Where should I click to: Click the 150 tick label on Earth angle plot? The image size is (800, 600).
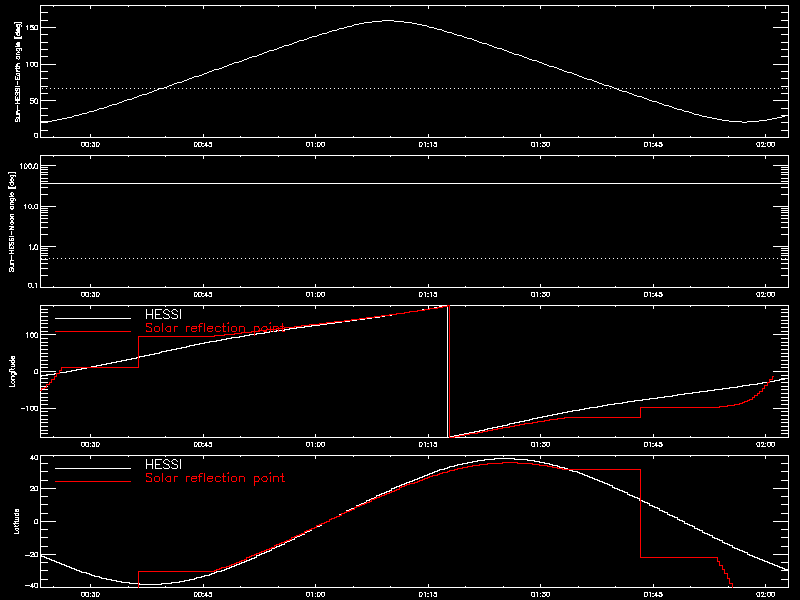[32, 28]
